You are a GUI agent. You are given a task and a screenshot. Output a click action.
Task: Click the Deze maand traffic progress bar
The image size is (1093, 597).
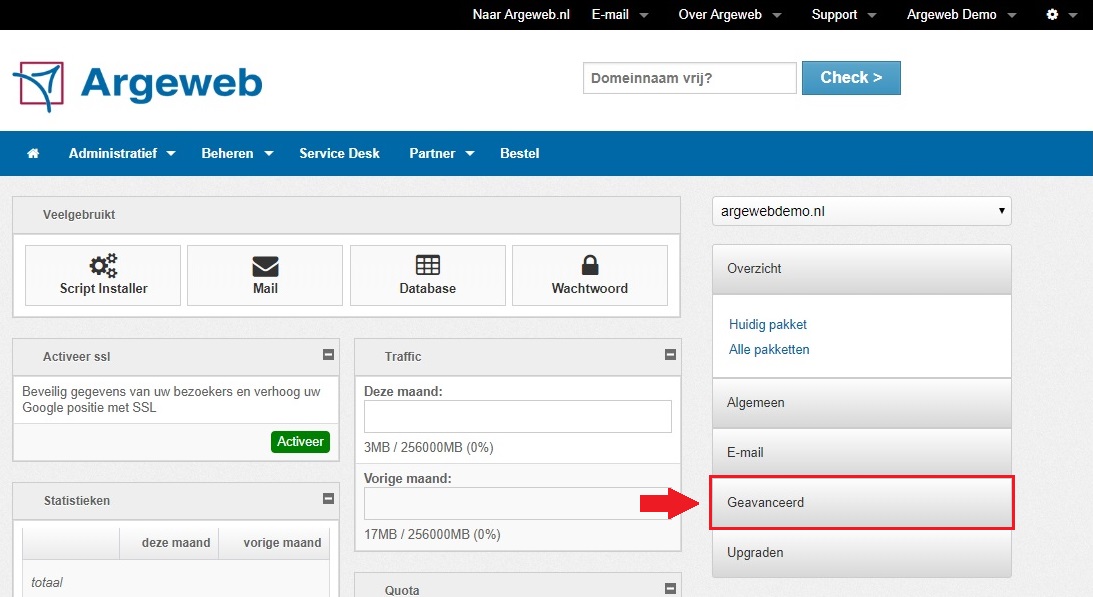[518, 416]
